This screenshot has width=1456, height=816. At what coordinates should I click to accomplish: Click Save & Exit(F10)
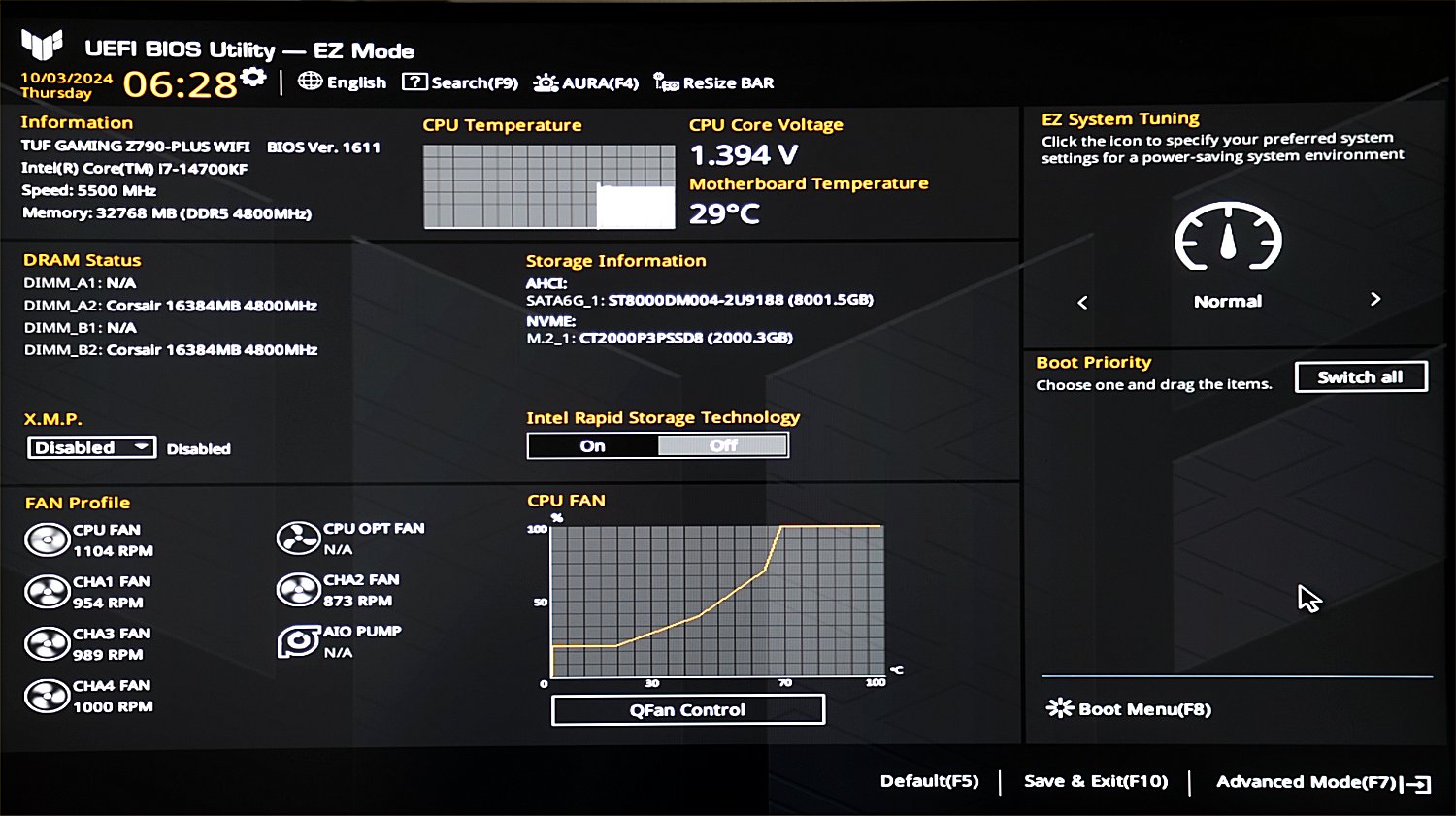pyautogui.click(x=1096, y=781)
